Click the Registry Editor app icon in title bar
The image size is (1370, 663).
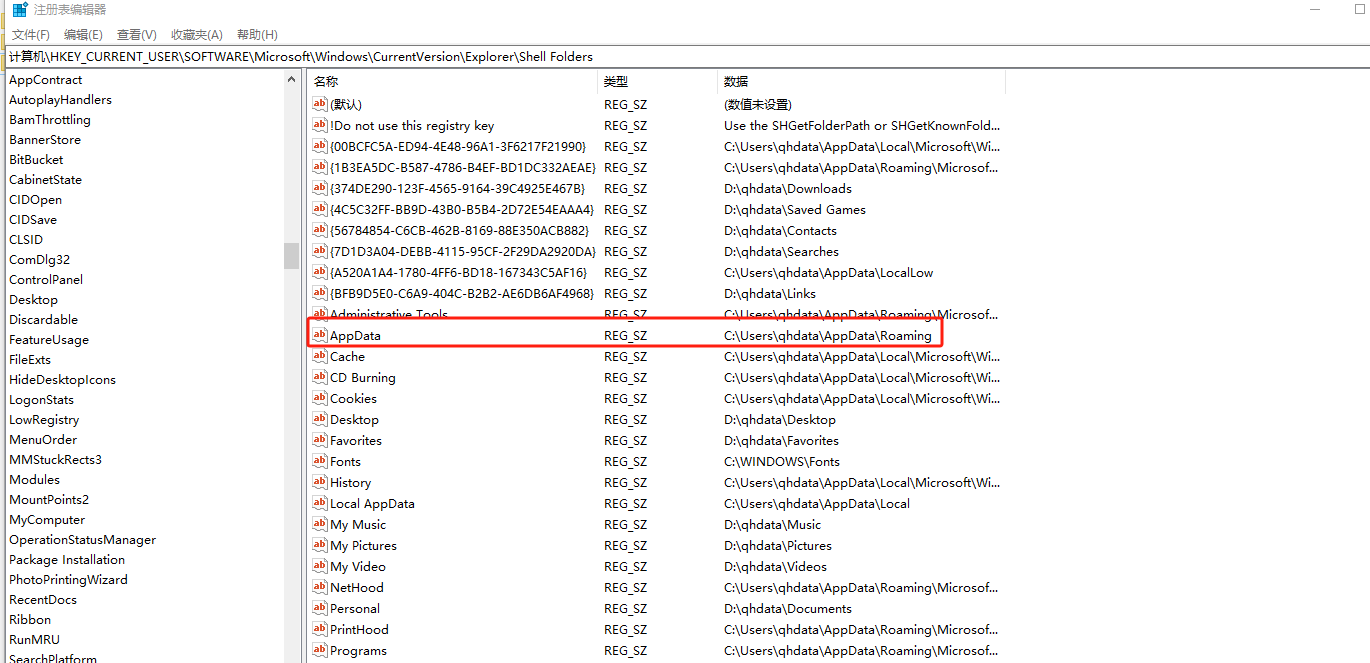click(x=20, y=10)
